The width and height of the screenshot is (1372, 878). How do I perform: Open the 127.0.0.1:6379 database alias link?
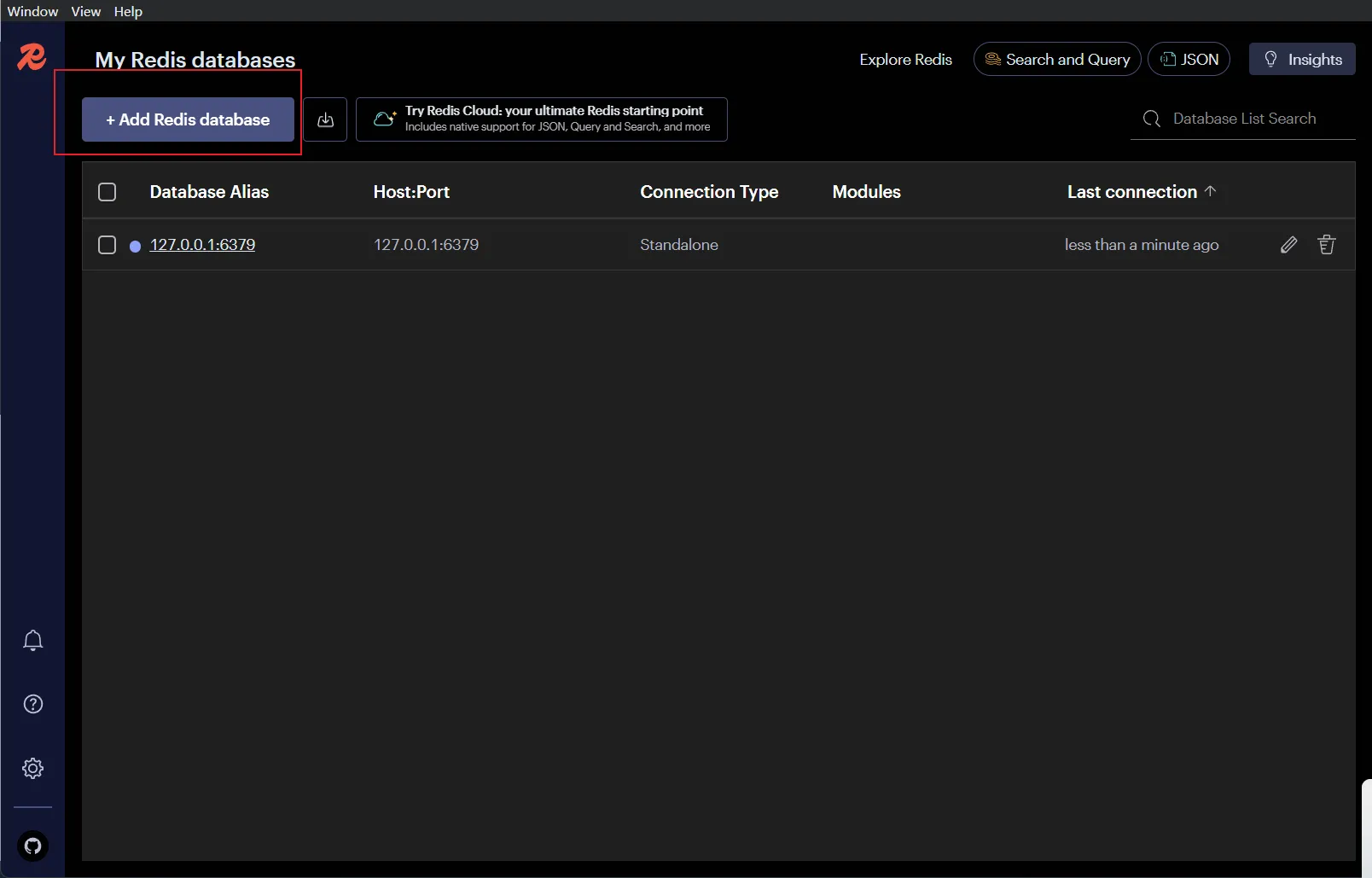pyautogui.click(x=202, y=245)
